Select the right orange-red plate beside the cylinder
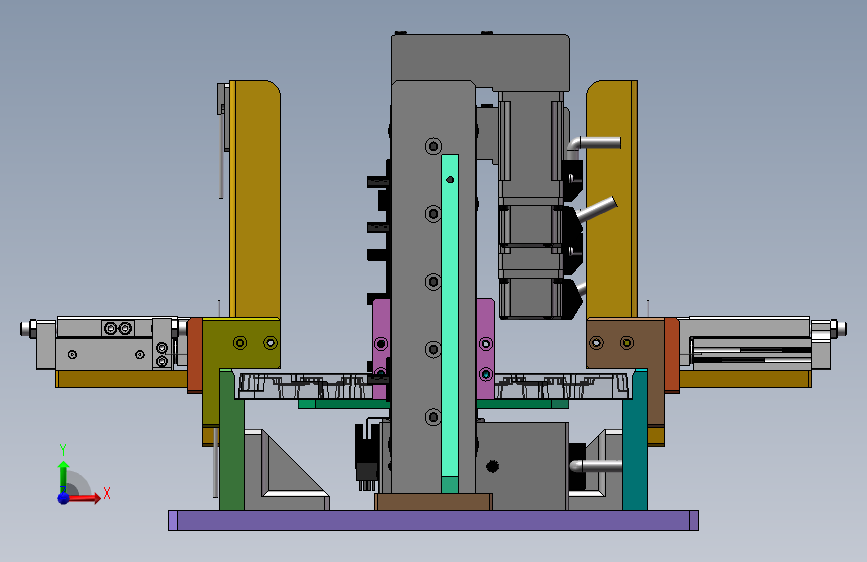The image size is (867, 562). pyautogui.click(x=672, y=355)
